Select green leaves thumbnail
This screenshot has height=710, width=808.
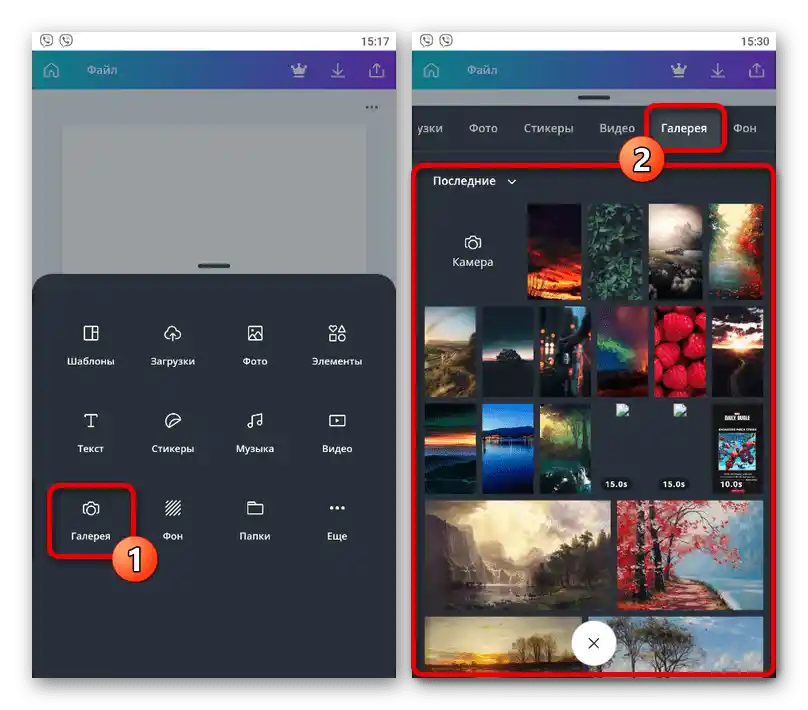tap(615, 251)
